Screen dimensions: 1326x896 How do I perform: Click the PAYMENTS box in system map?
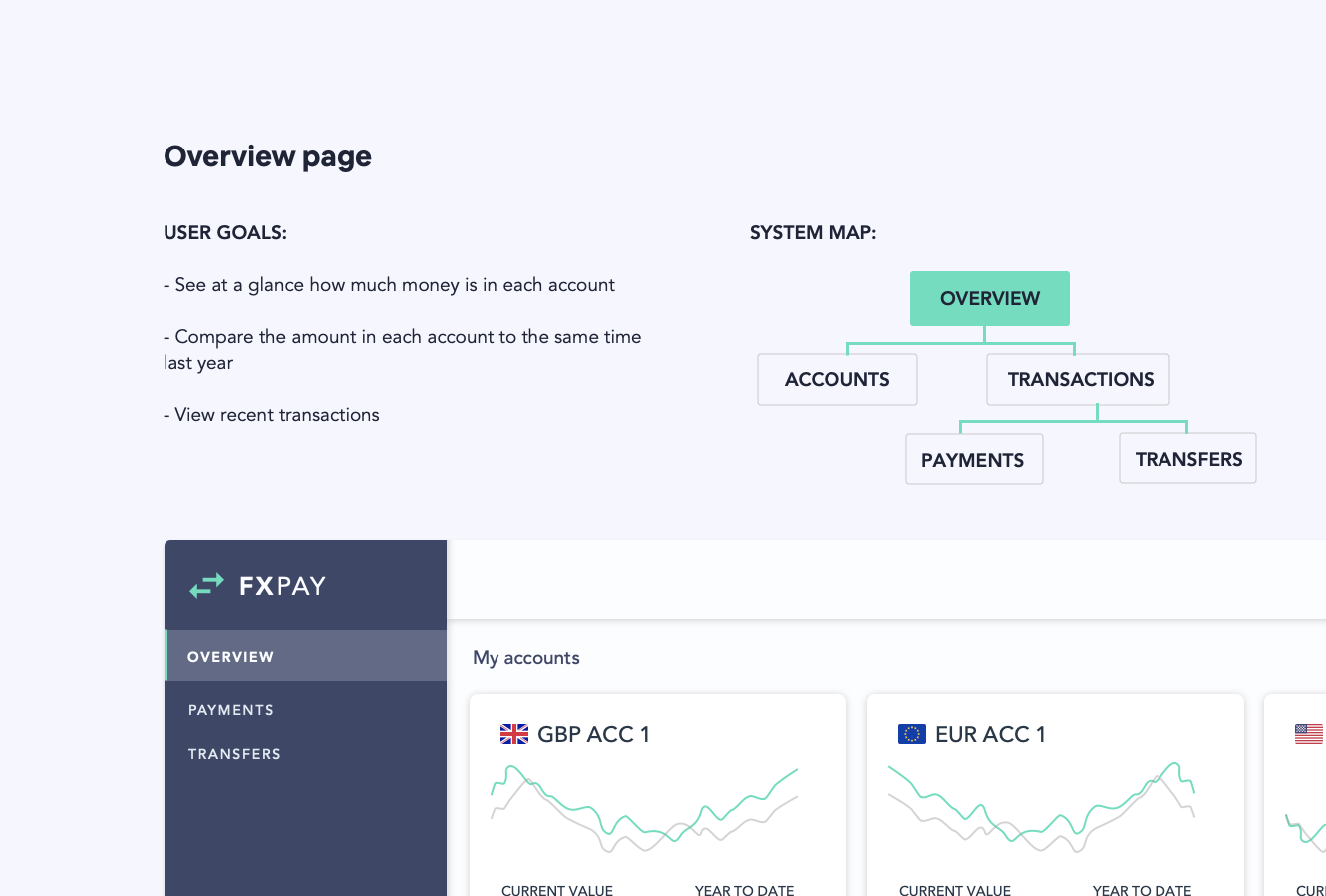click(x=973, y=460)
